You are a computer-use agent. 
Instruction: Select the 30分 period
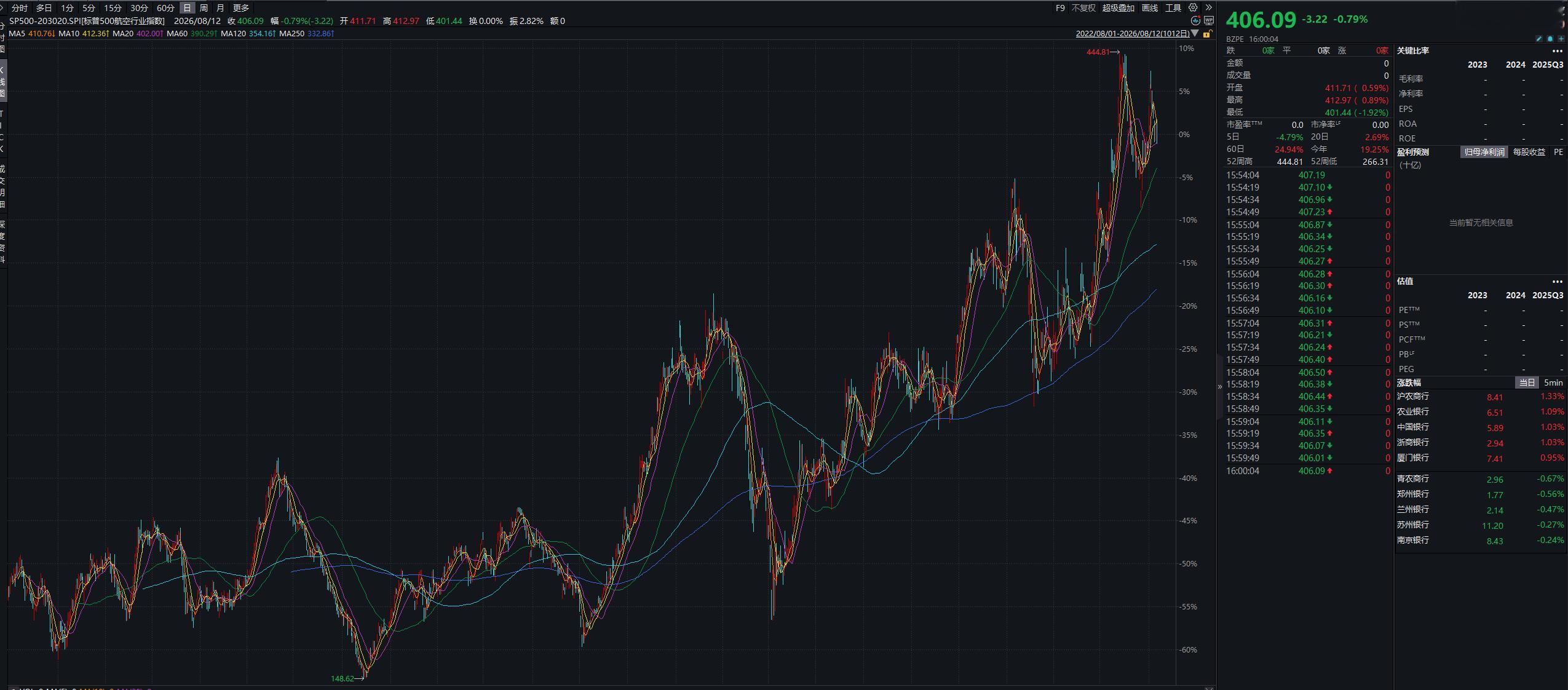[139, 8]
